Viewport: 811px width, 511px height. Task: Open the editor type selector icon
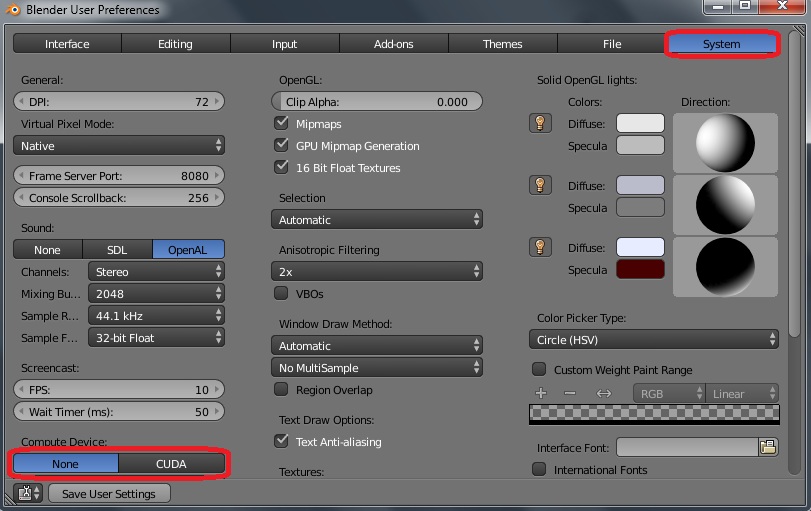coord(28,493)
